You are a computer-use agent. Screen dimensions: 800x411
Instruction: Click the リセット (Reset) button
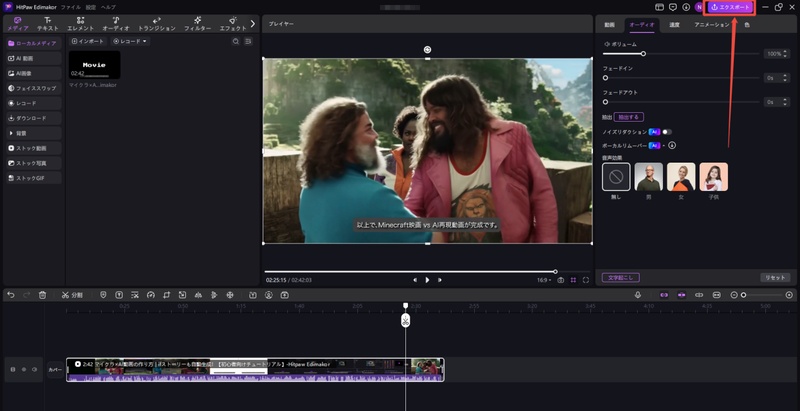point(775,277)
